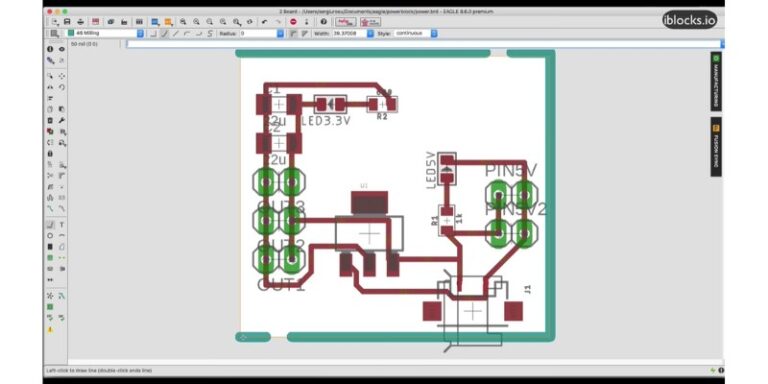Viewport: 768px width, 384px height.
Task: Click the LED3.3V label on board
Action: click(x=326, y=120)
